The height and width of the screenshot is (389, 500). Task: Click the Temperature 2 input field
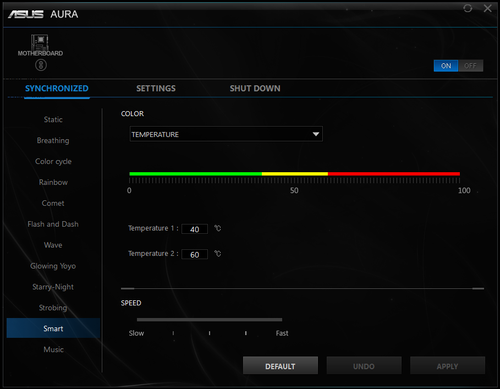pos(195,254)
